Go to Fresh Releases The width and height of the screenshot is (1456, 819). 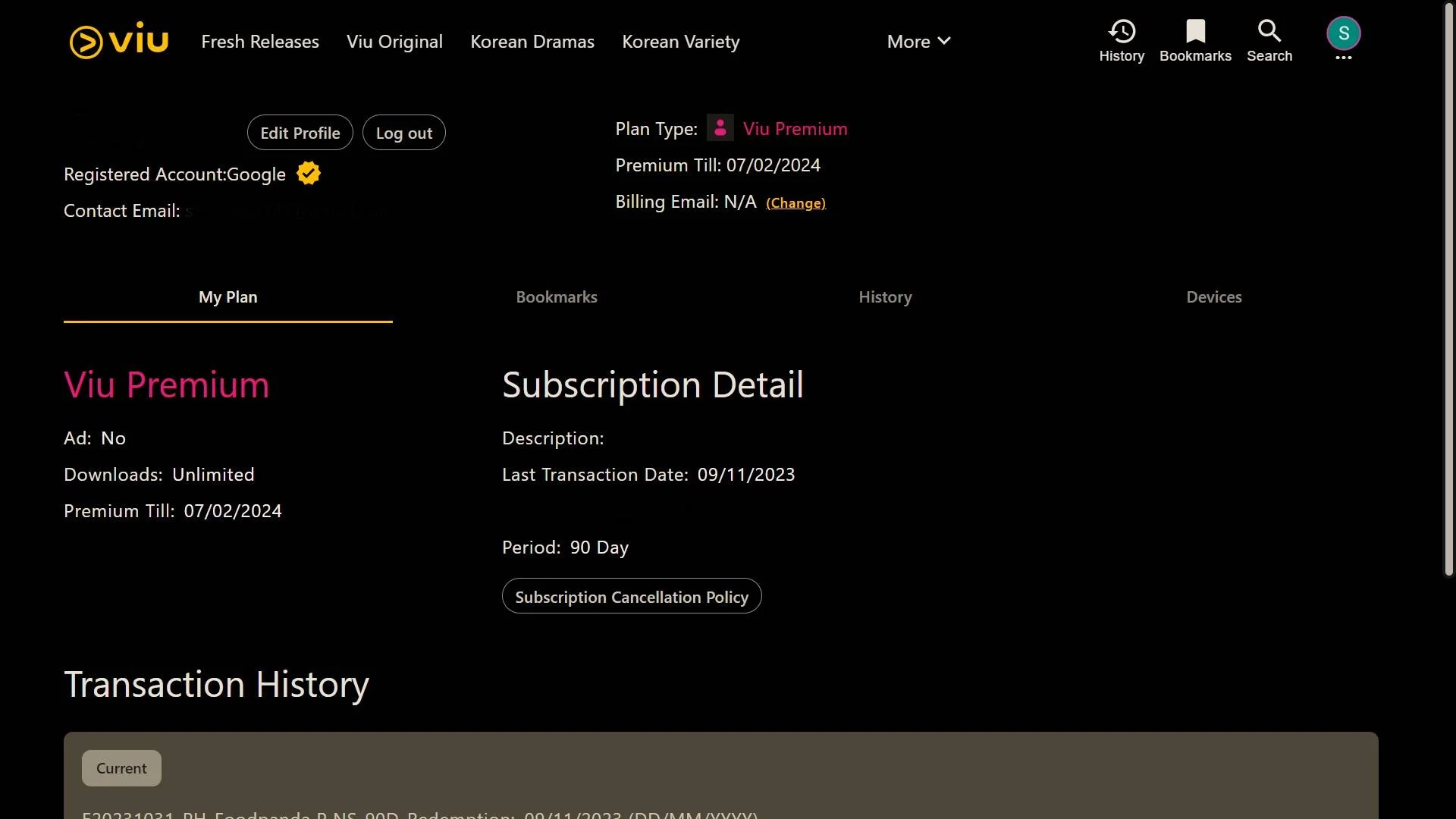pos(260,42)
